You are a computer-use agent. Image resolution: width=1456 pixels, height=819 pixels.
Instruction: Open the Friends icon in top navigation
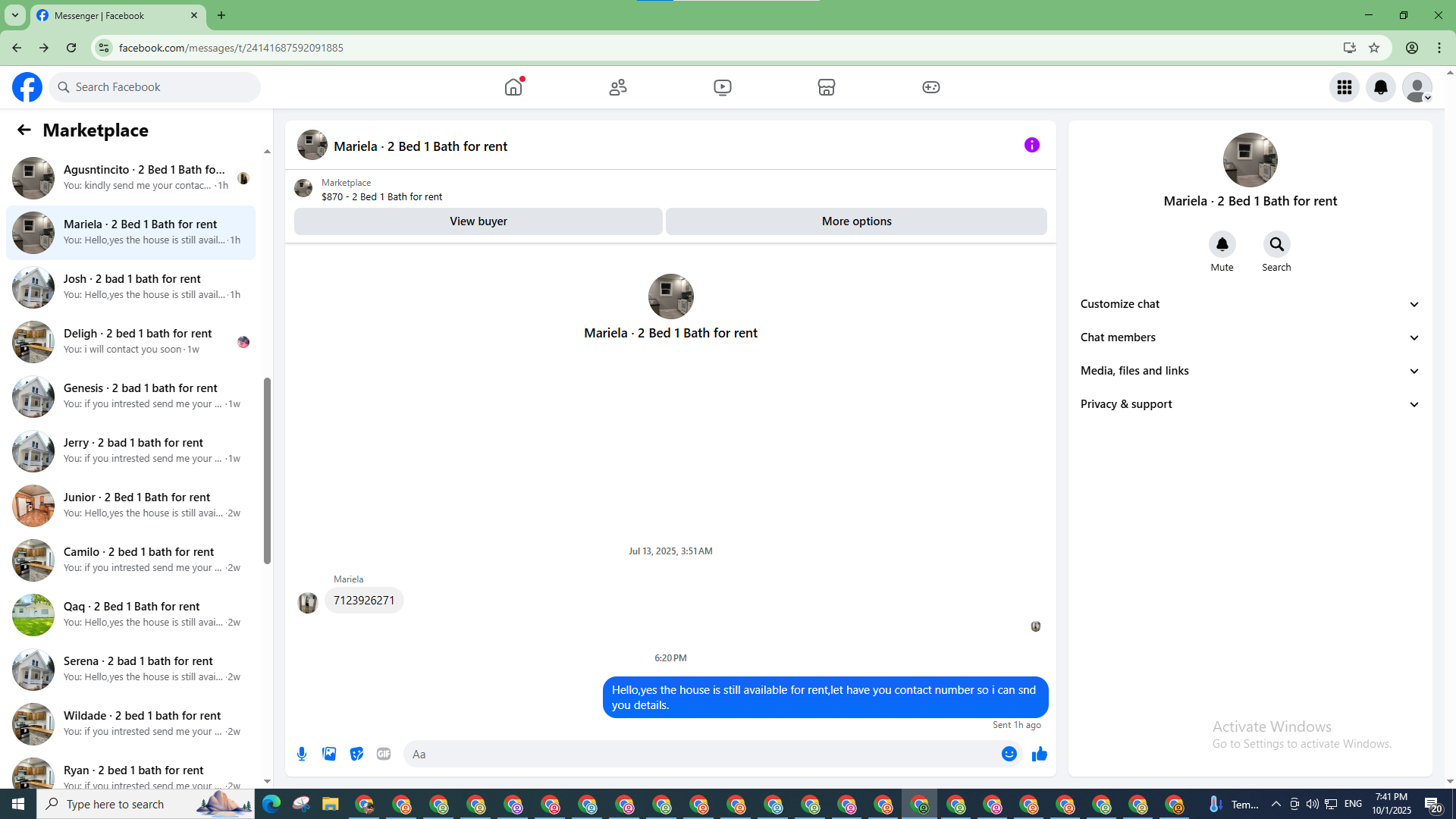618,87
